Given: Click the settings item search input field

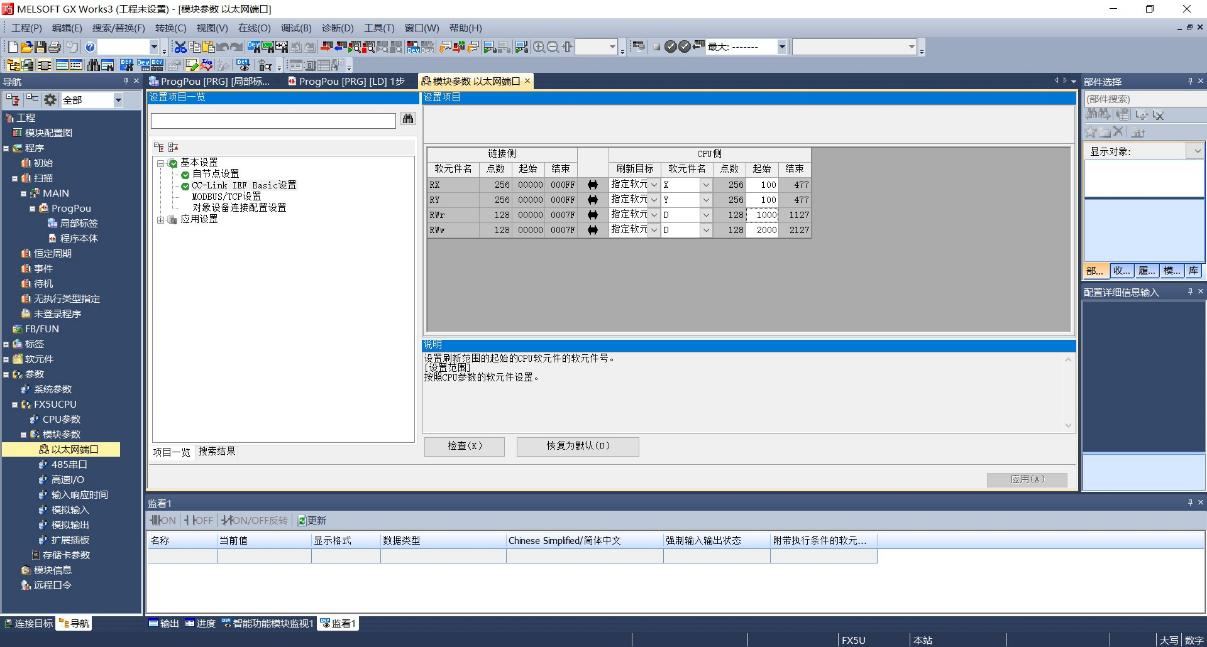Looking at the screenshot, I should 273,120.
